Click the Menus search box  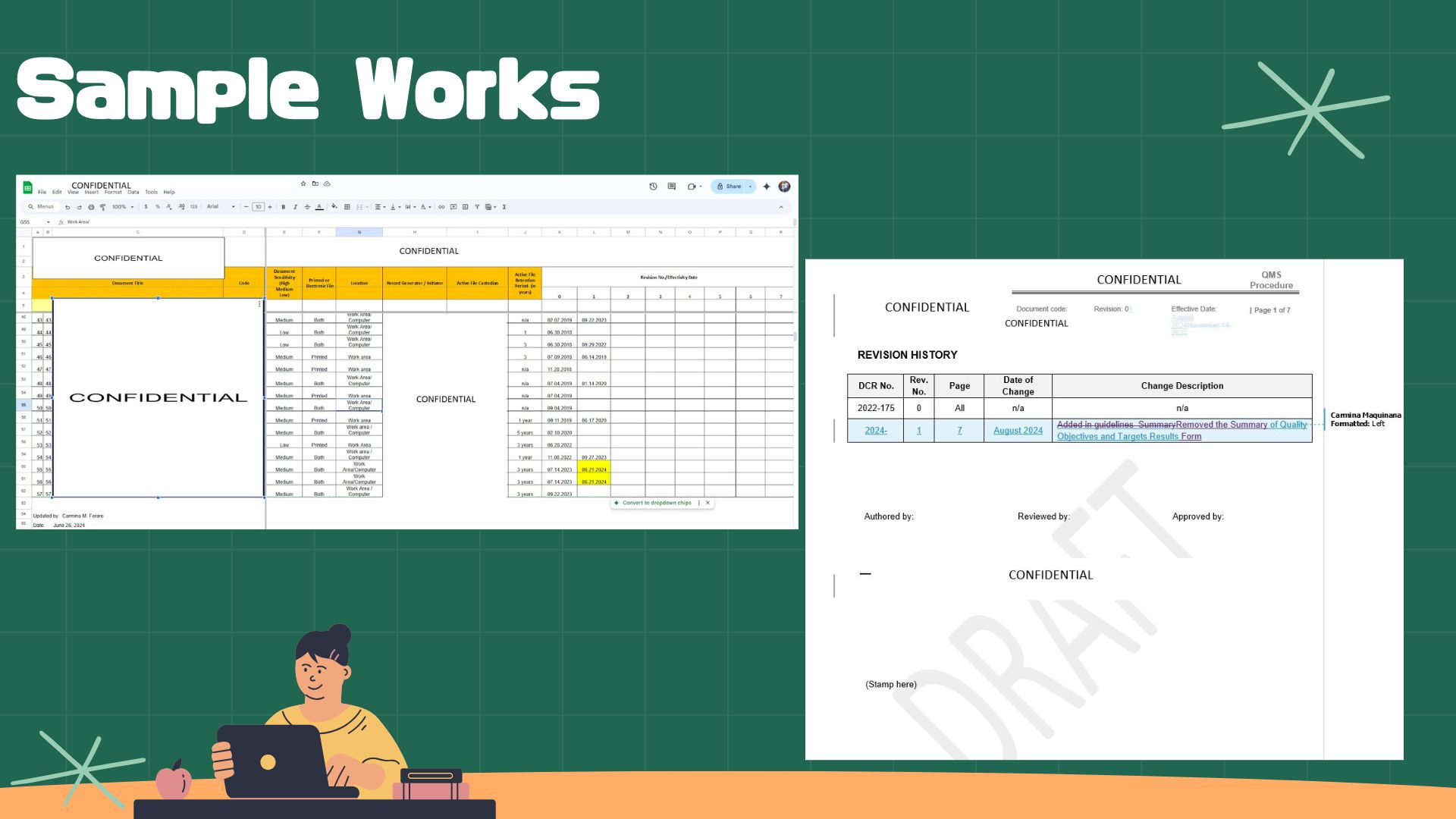42,206
